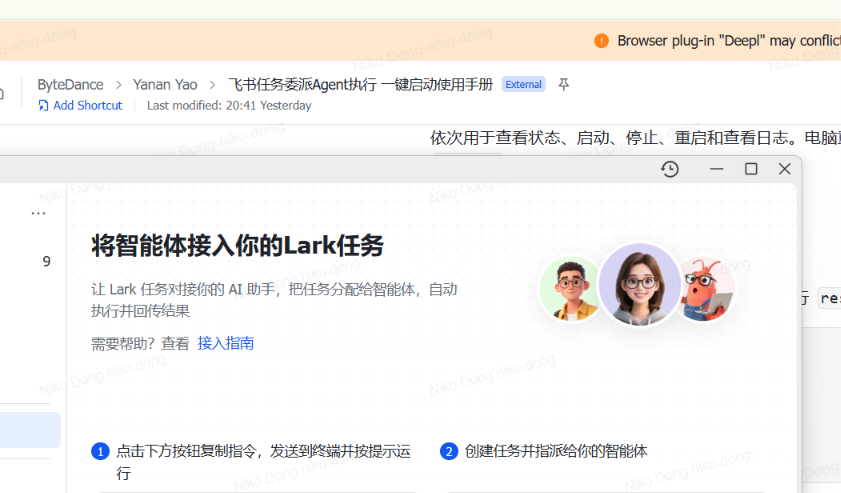Click the 需要帮助？查看 text
This screenshot has width=841, height=493.
tap(141, 344)
